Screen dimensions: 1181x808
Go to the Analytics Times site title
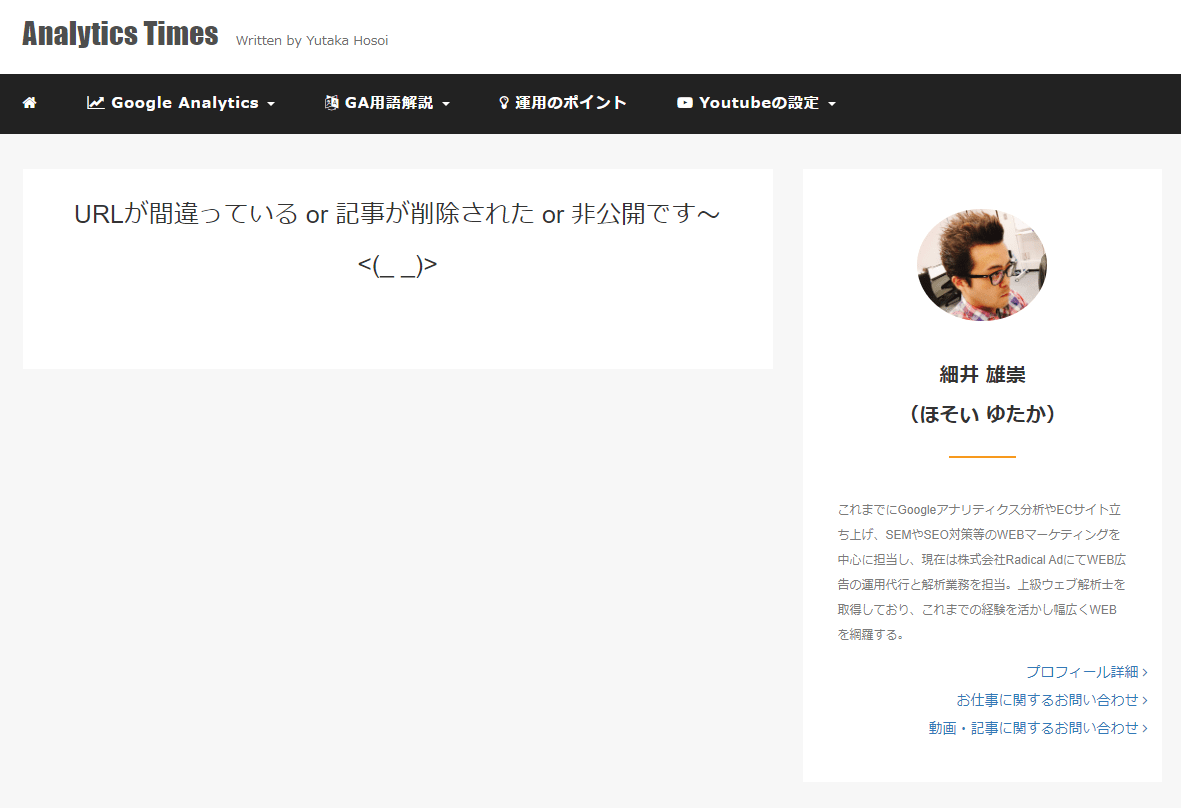pos(120,34)
